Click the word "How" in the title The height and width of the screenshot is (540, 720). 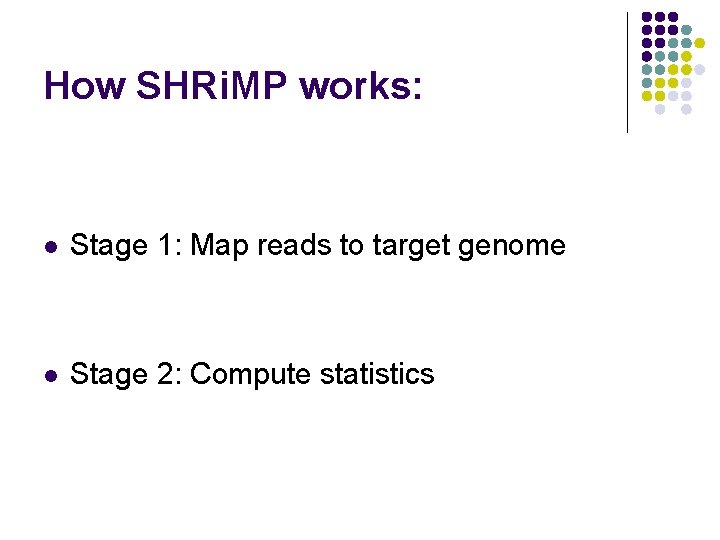[85, 85]
